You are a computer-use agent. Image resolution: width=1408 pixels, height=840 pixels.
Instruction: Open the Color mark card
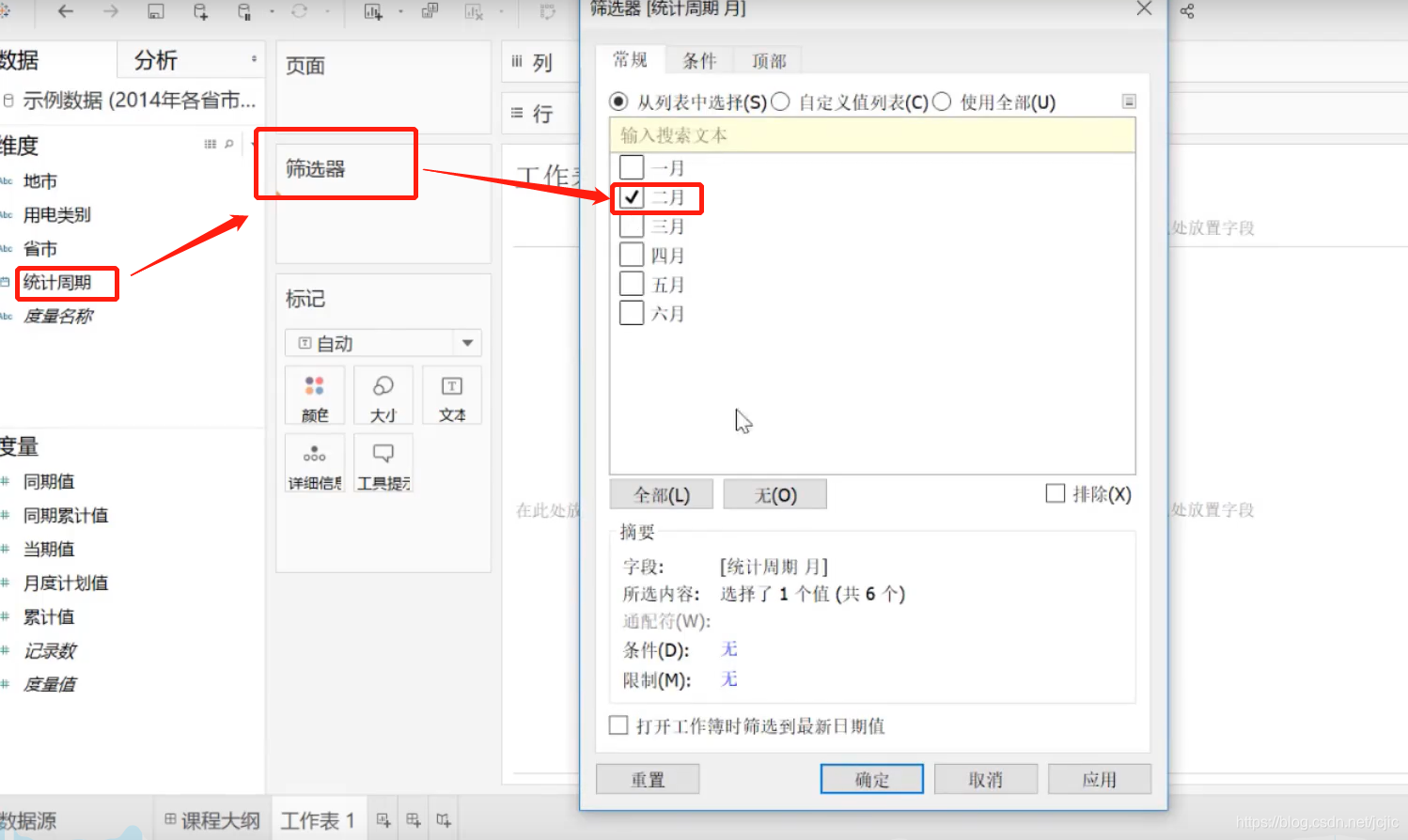point(315,397)
